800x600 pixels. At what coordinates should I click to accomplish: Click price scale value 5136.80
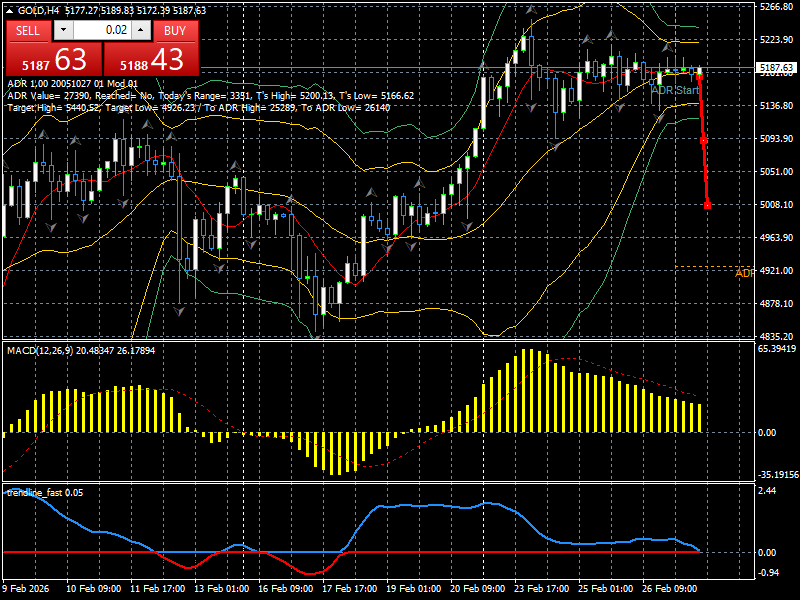tap(776, 106)
